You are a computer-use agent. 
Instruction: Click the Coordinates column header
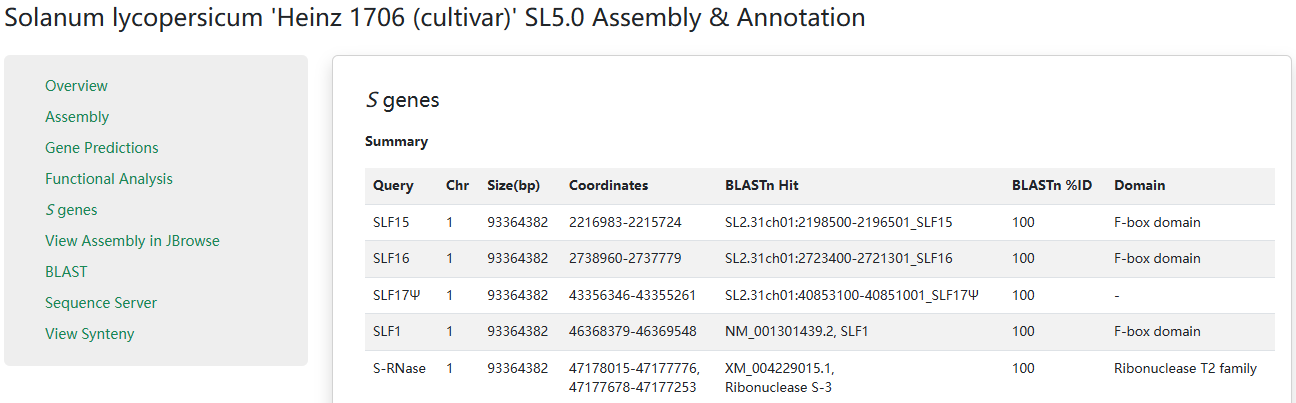tap(608, 185)
